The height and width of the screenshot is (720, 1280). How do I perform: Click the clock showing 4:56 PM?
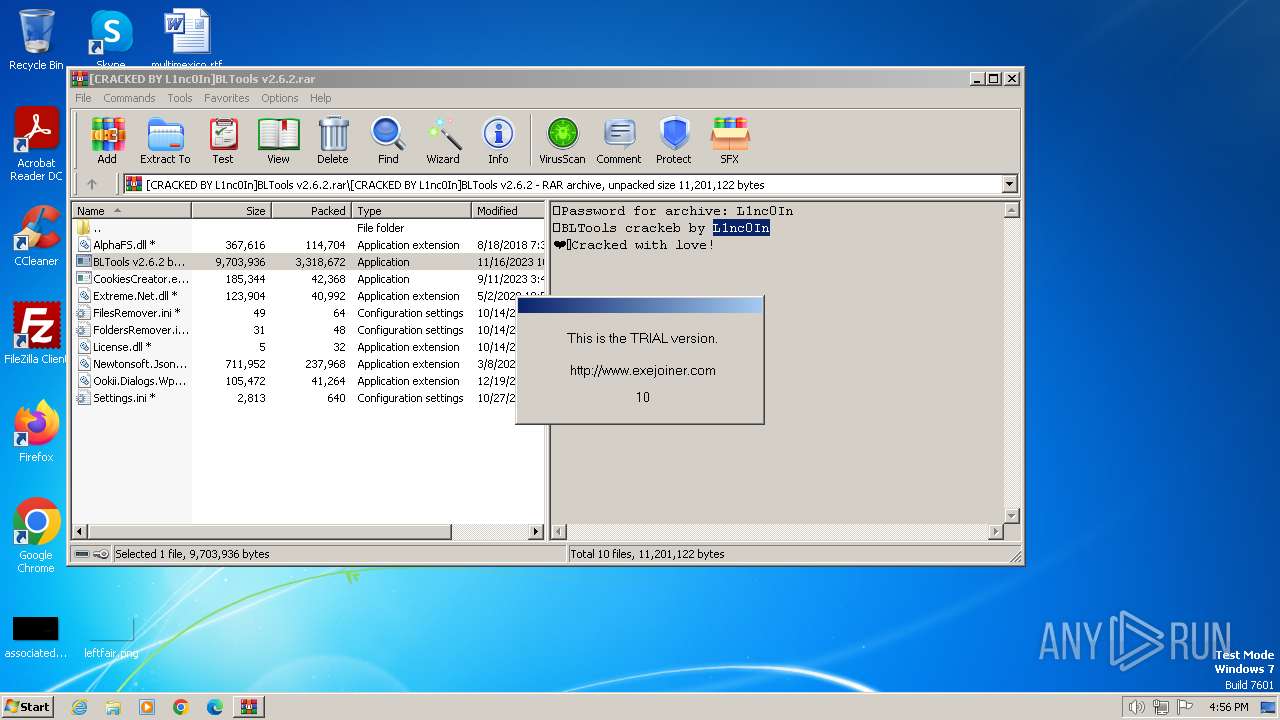coord(1228,707)
